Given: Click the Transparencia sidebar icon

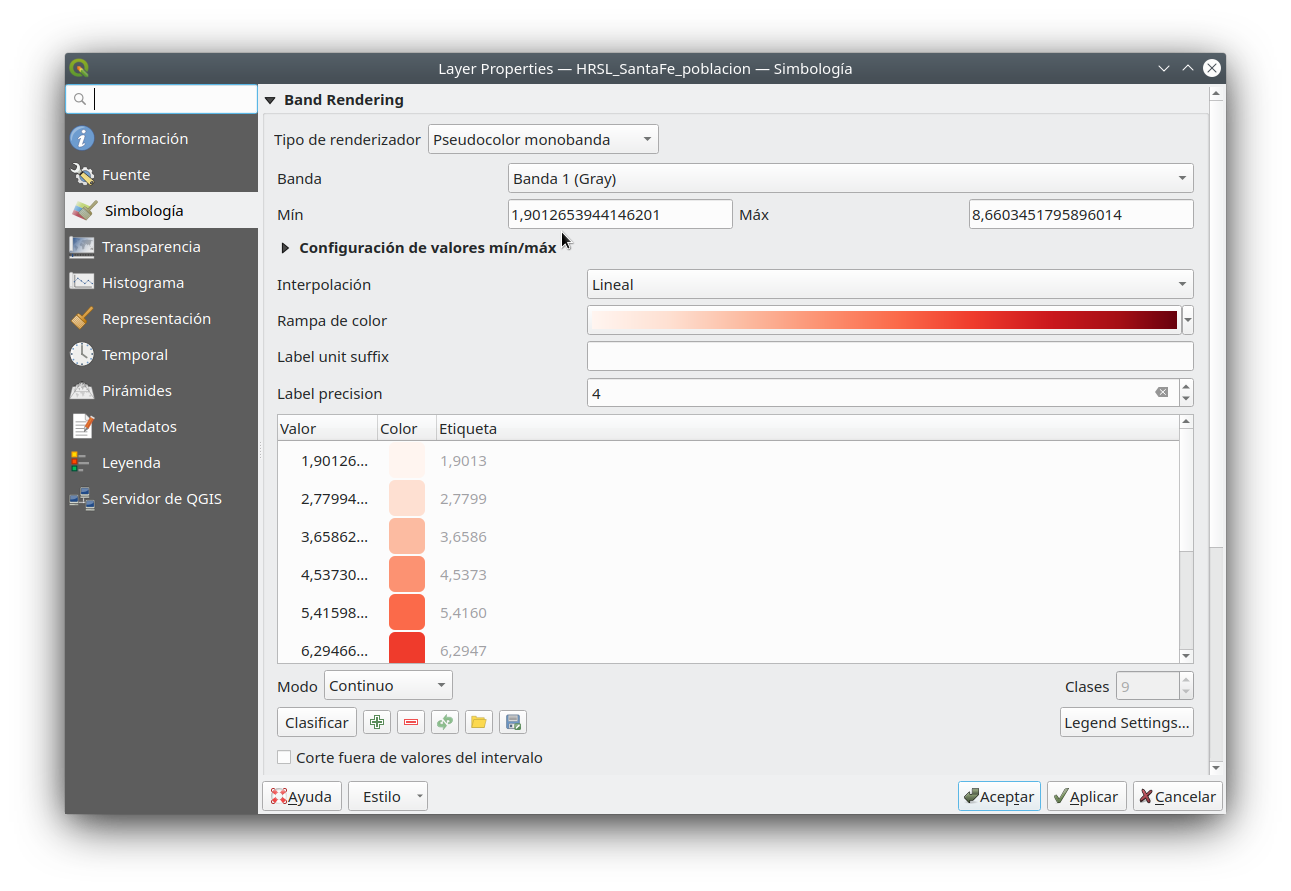Looking at the screenshot, I should [x=82, y=246].
